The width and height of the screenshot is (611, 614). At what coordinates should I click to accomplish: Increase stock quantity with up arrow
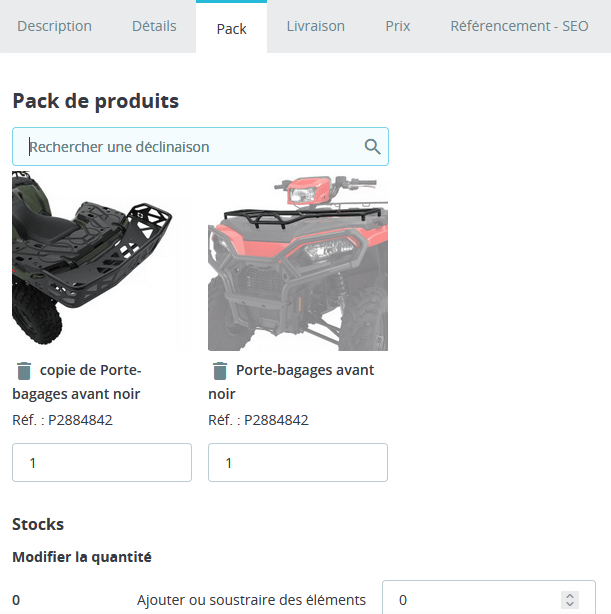point(570,595)
